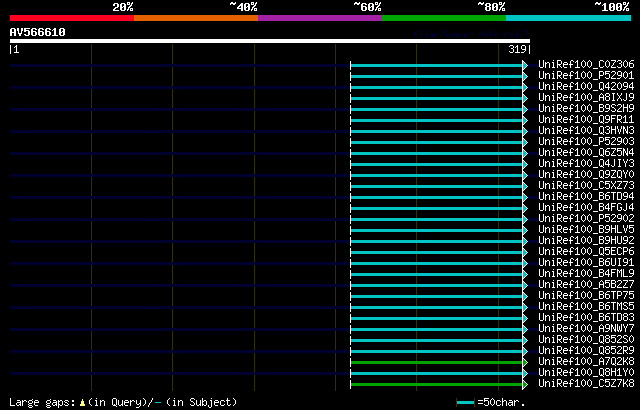Click the UniRef100_B6TD94 label
The height and width of the screenshot is (410, 640).
[x=586, y=197]
